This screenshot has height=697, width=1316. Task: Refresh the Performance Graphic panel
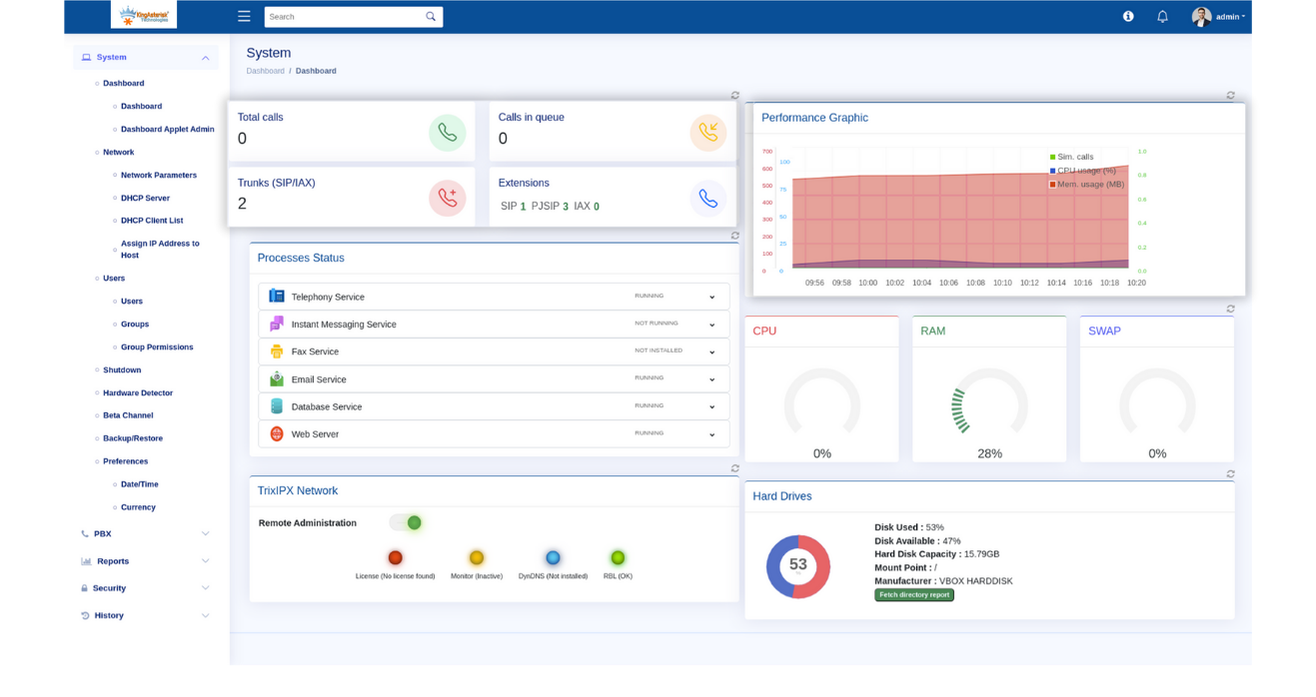pyautogui.click(x=1230, y=96)
